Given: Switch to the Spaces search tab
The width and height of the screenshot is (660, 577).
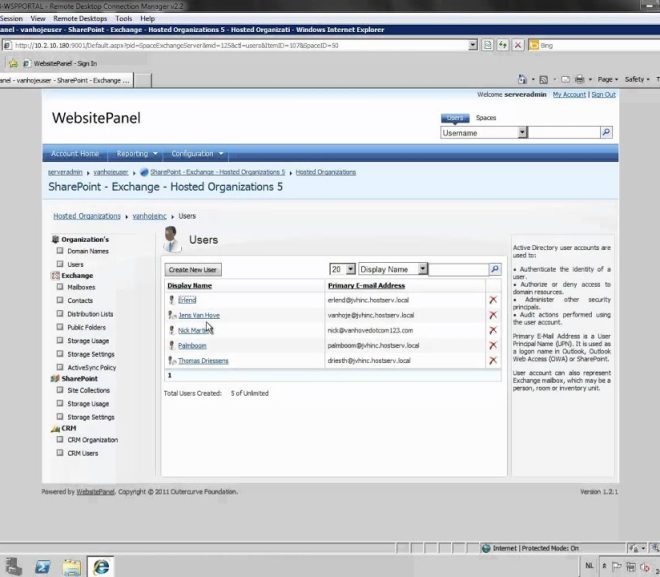Looking at the screenshot, I should pos(486,118).
